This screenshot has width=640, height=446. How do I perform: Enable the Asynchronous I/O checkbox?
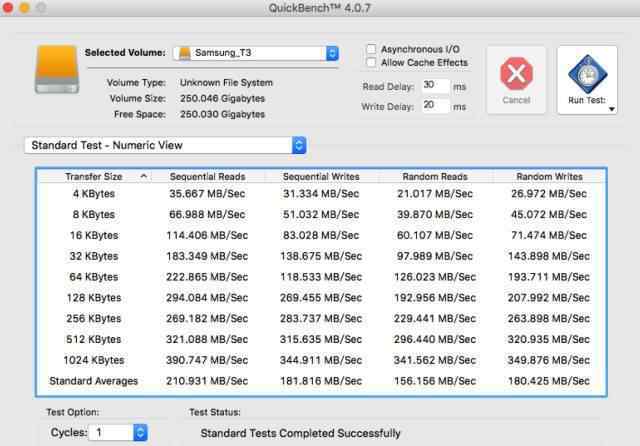point(371,49)
